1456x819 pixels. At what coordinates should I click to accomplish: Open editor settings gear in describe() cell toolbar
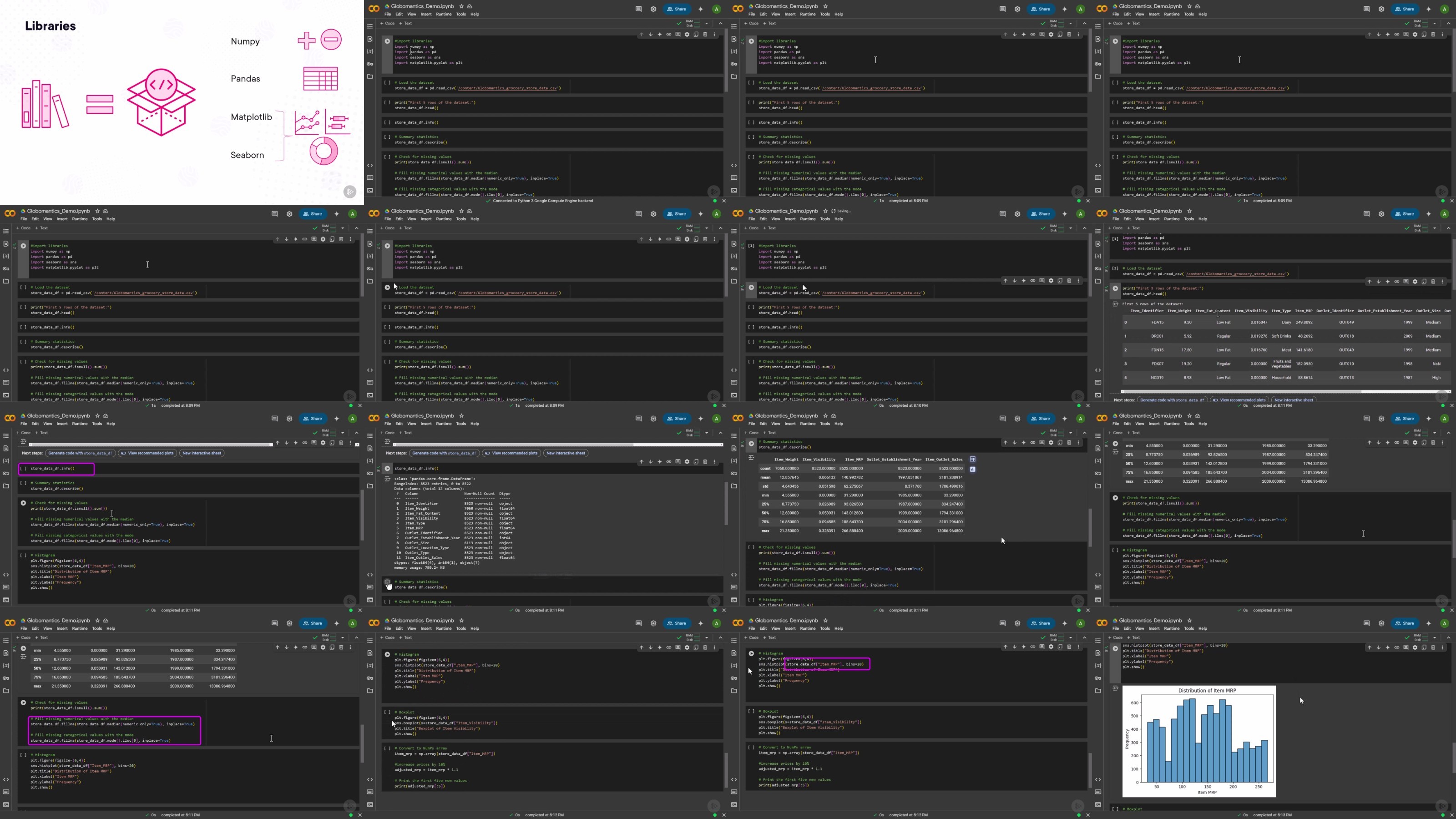click(x=1051, y=443)
